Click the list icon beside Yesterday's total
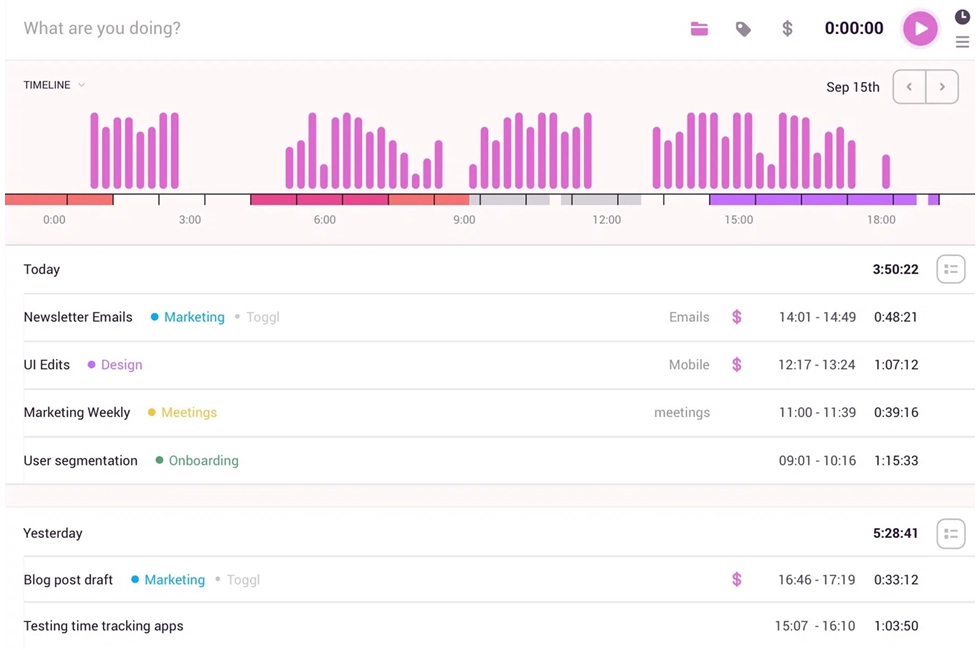The height and width of the screenshot is (650, 980). click(950, 533)
